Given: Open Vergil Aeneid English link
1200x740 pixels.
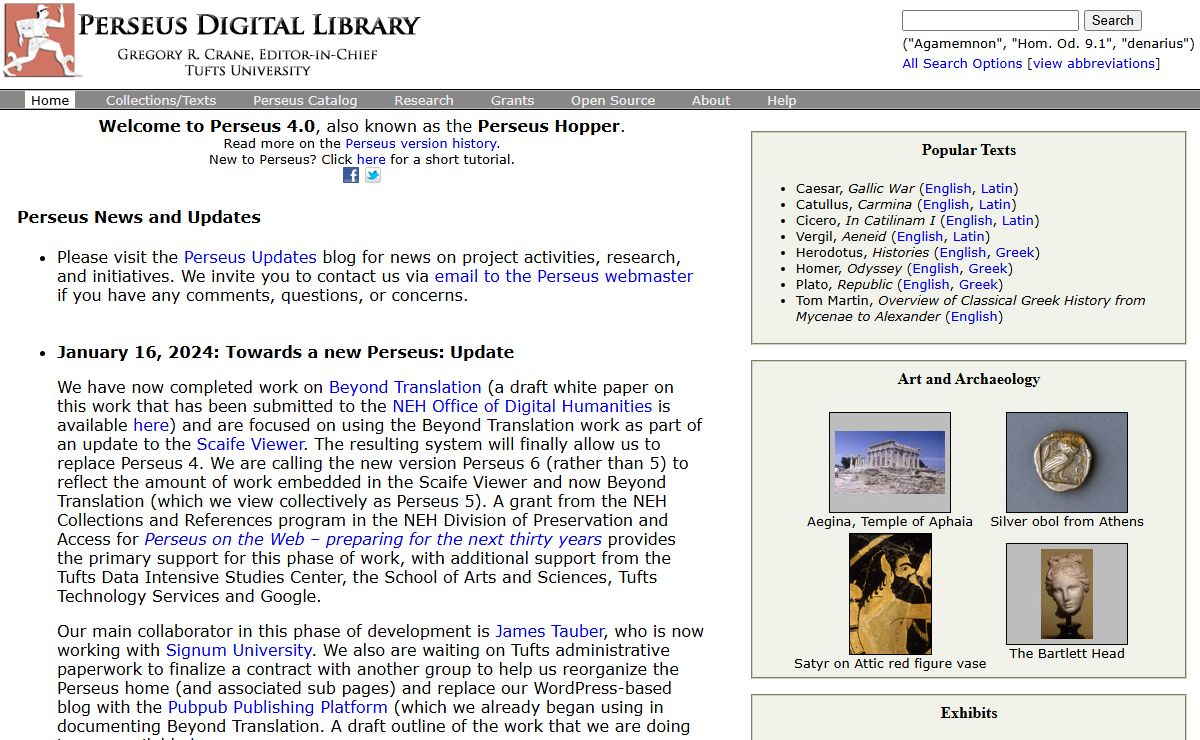Looking at the screenshot, I should 920,236.
